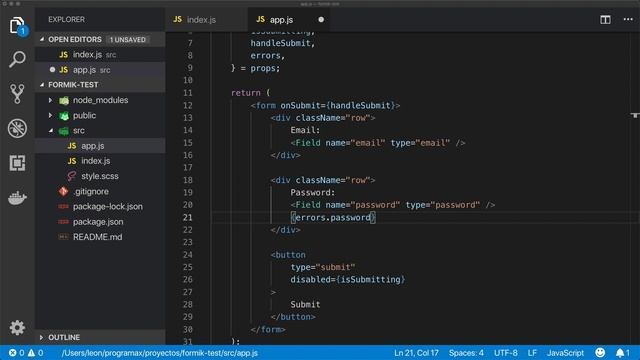
Task: Click unsaved dot next to app.js in Open Editors
Action: [x=52, y=70]
